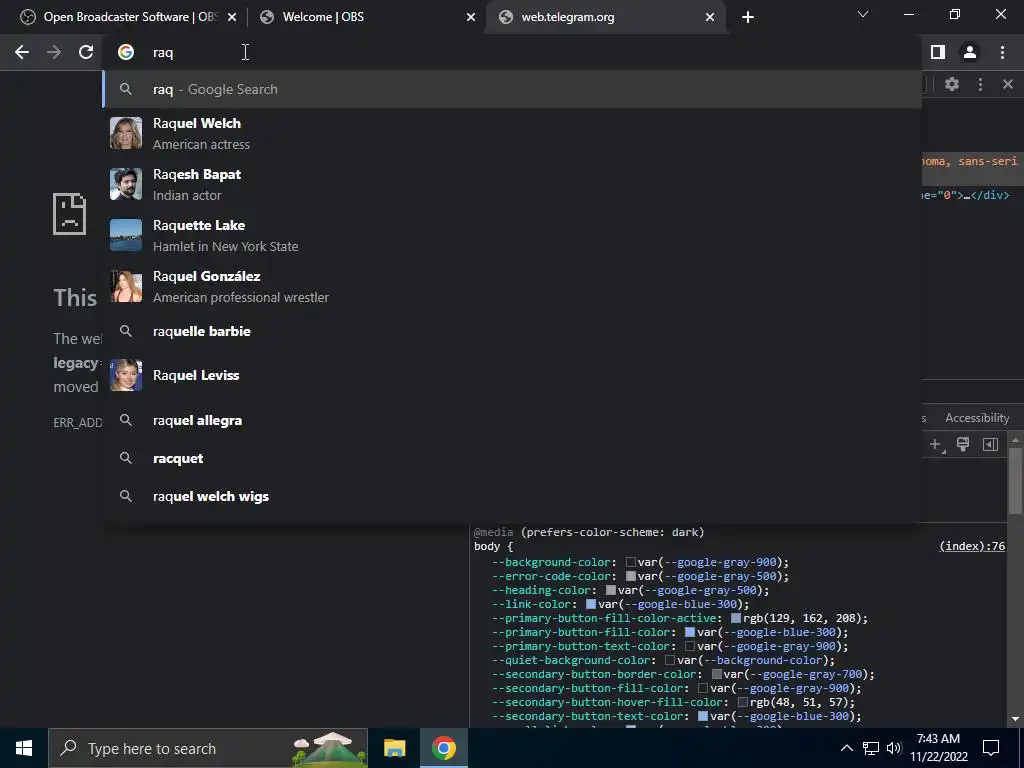Close the Open Broadcaster Software tab
Image resolution: width=1024 pixels, height=768 pixels.
[x=232, y=17]
